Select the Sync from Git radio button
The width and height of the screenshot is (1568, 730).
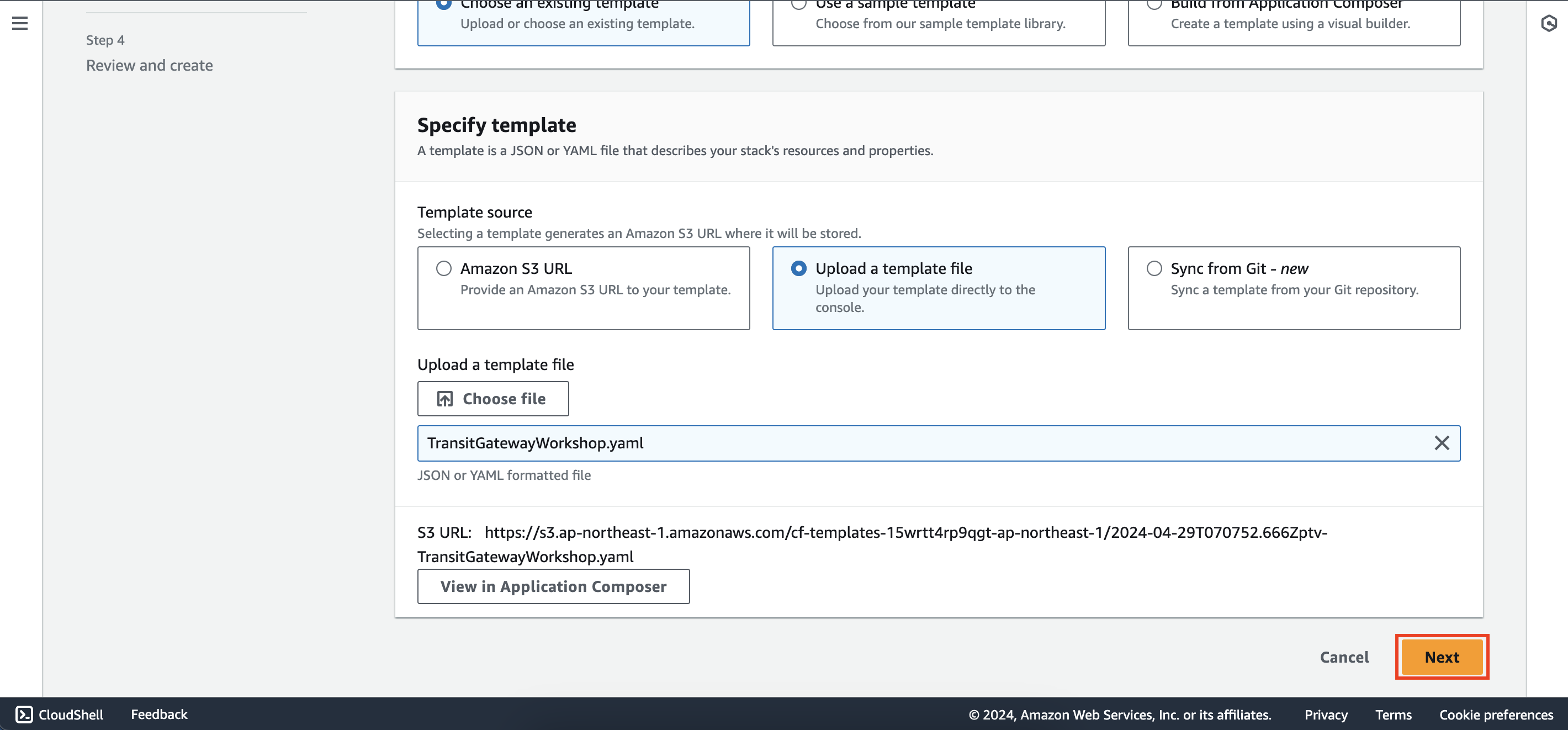[1154, 268]
